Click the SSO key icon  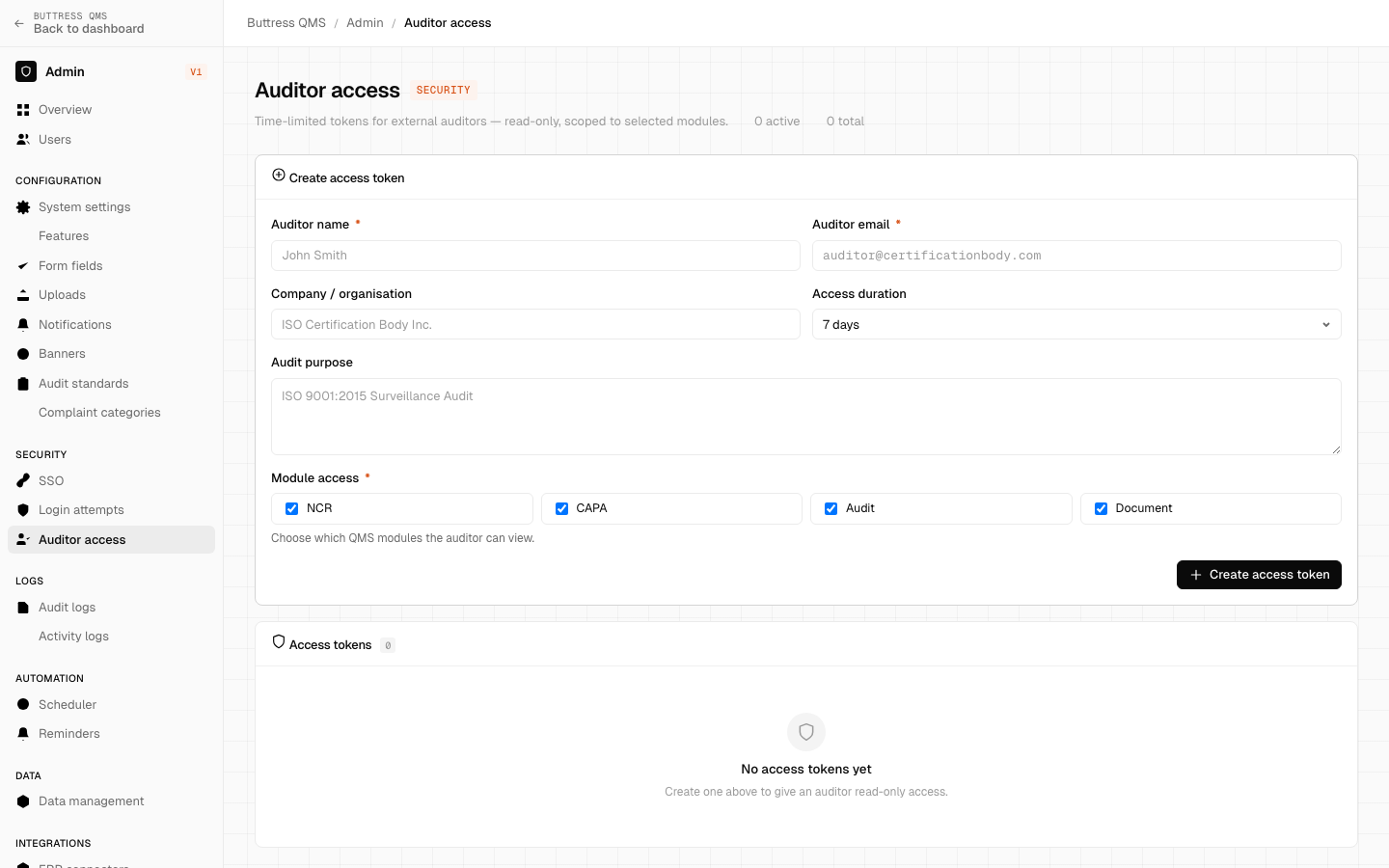click(x=23, y=480)
